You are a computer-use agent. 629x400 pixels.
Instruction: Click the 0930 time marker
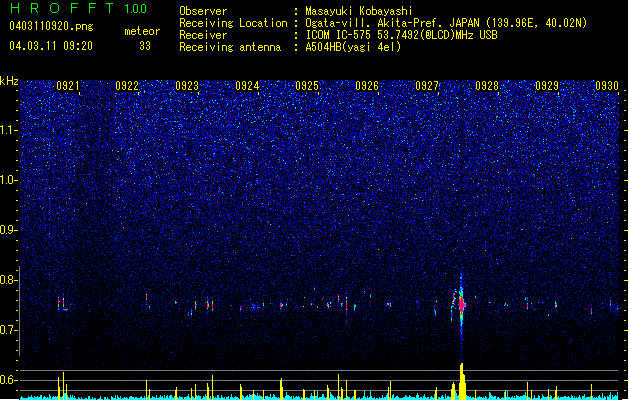tap(607, 86)
